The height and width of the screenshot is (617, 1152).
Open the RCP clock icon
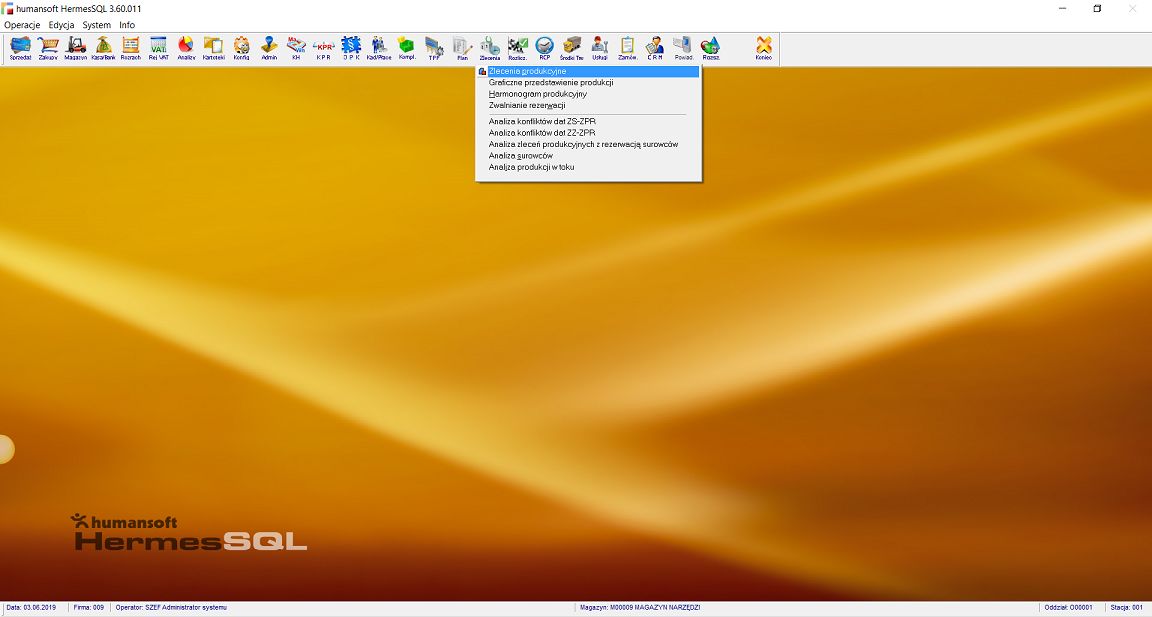pyautogui.click(x=544, y=48)
